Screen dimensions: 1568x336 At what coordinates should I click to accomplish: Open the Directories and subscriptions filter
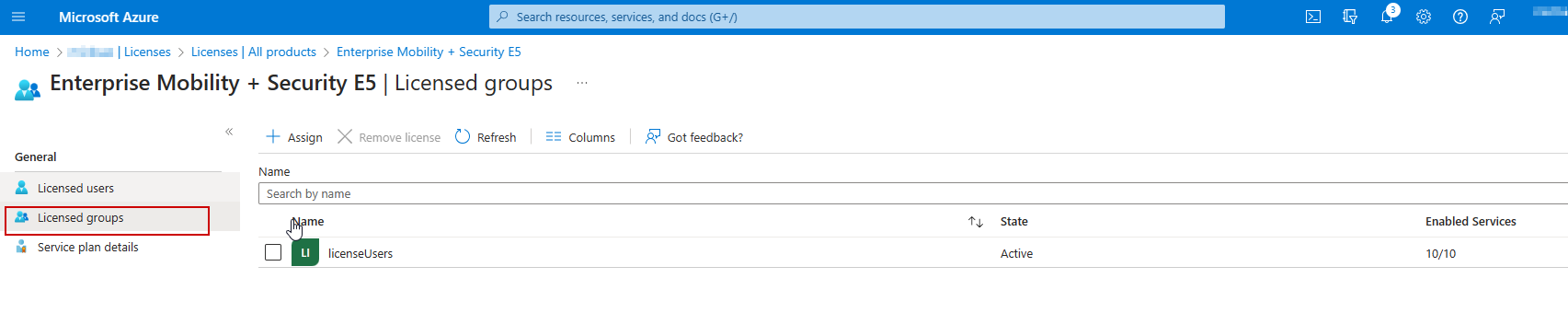pyautogui.click(x=1350, y=17)
